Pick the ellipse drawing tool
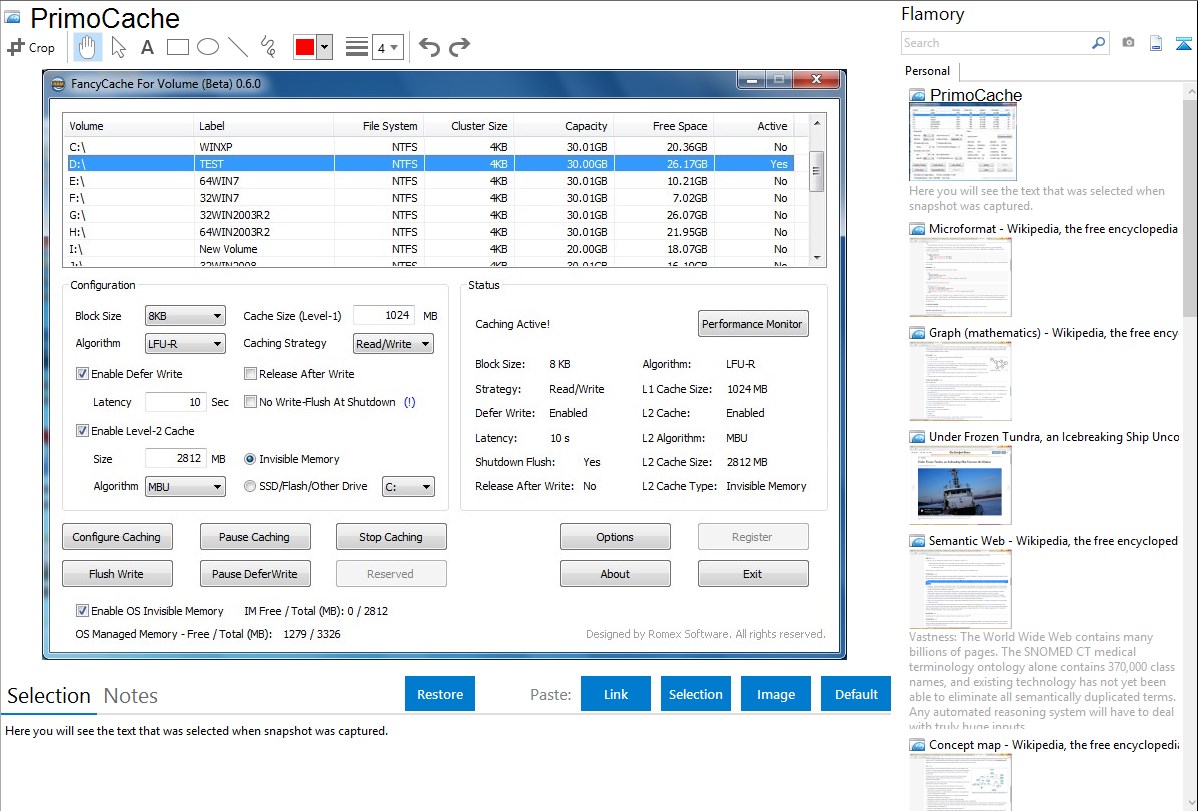 point(208,47)
